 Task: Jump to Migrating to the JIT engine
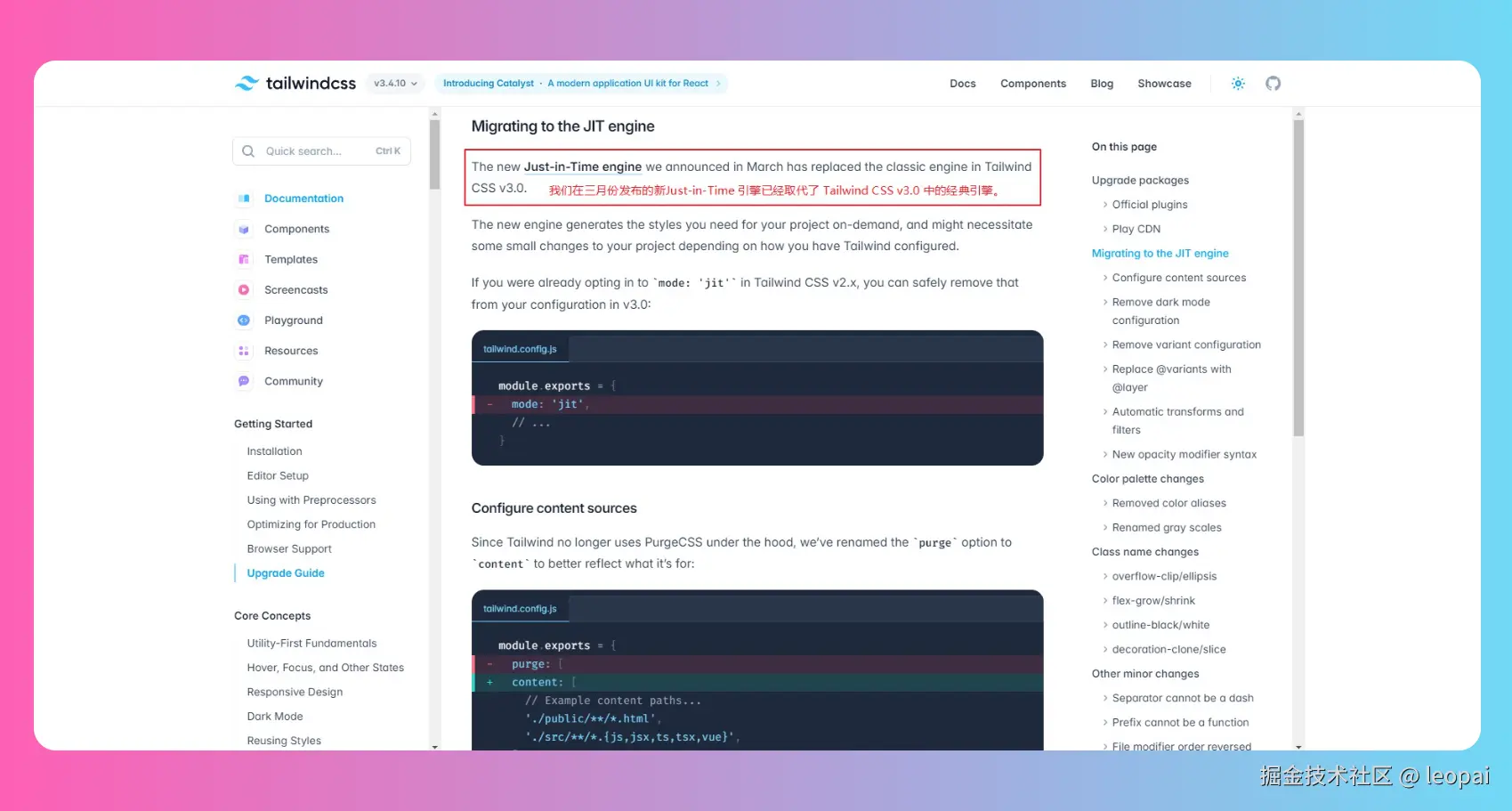tap(1160, 254)
